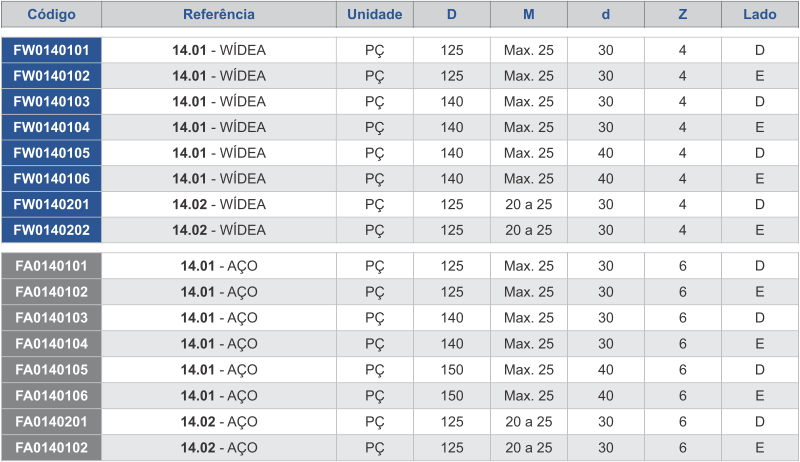Select product code FW0140103
Viewport: 800px width, 462px height.
52,101
